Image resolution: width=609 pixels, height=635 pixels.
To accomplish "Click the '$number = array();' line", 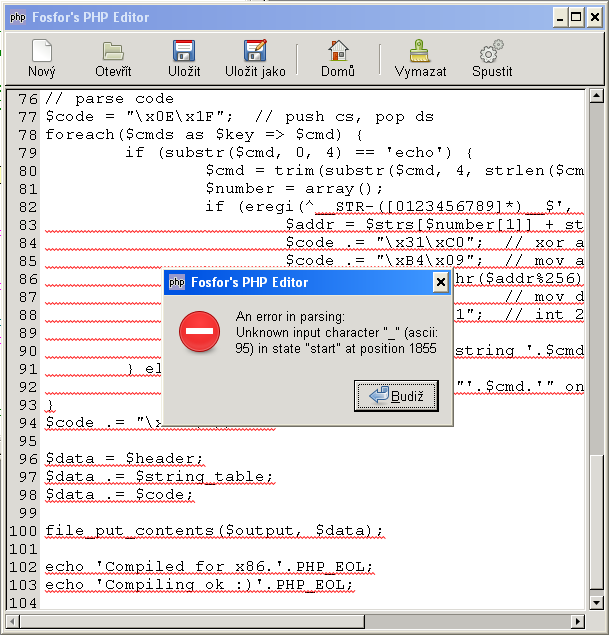I will [x=294, y=188].
